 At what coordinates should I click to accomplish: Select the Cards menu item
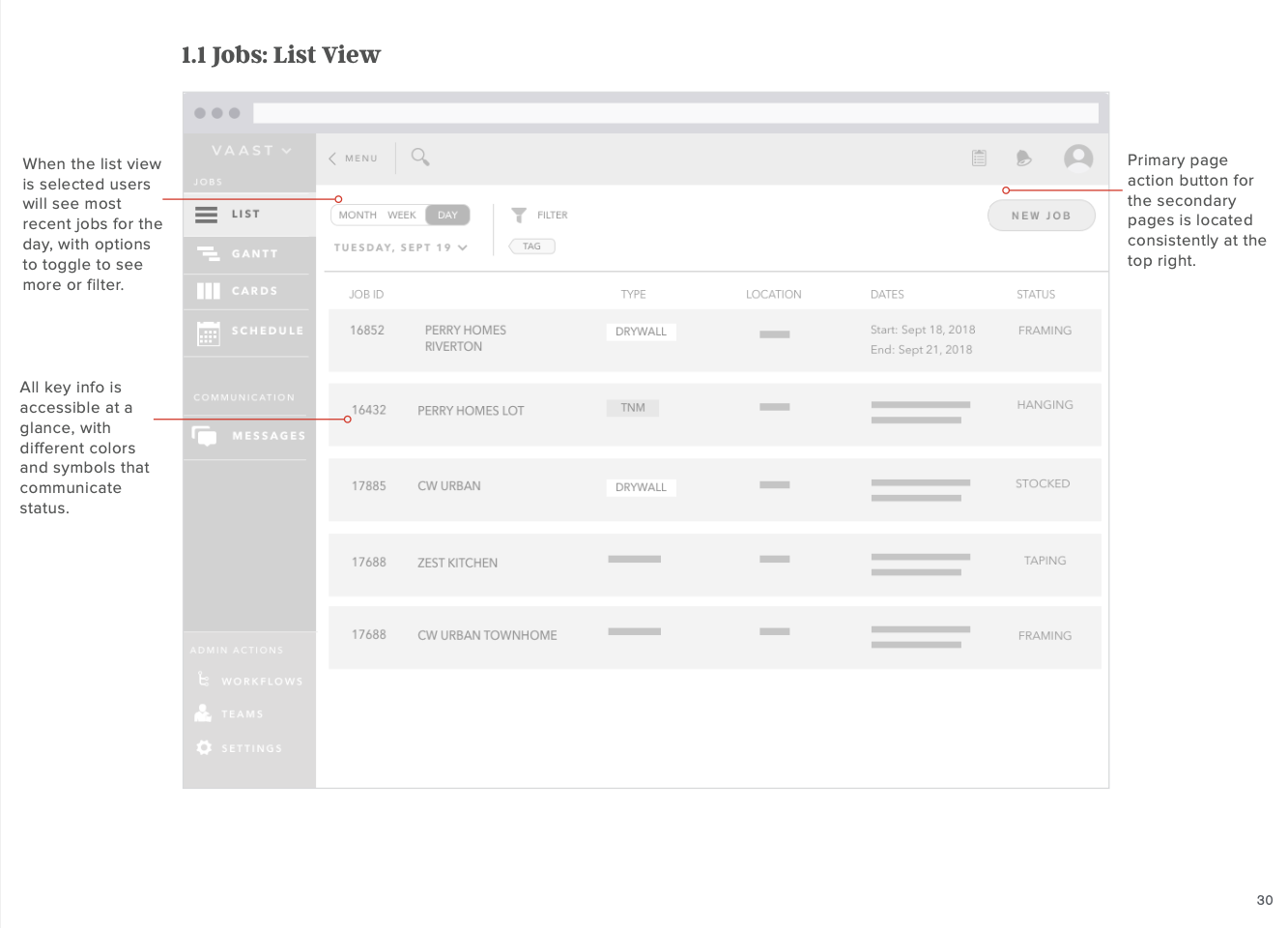point(249,291)
